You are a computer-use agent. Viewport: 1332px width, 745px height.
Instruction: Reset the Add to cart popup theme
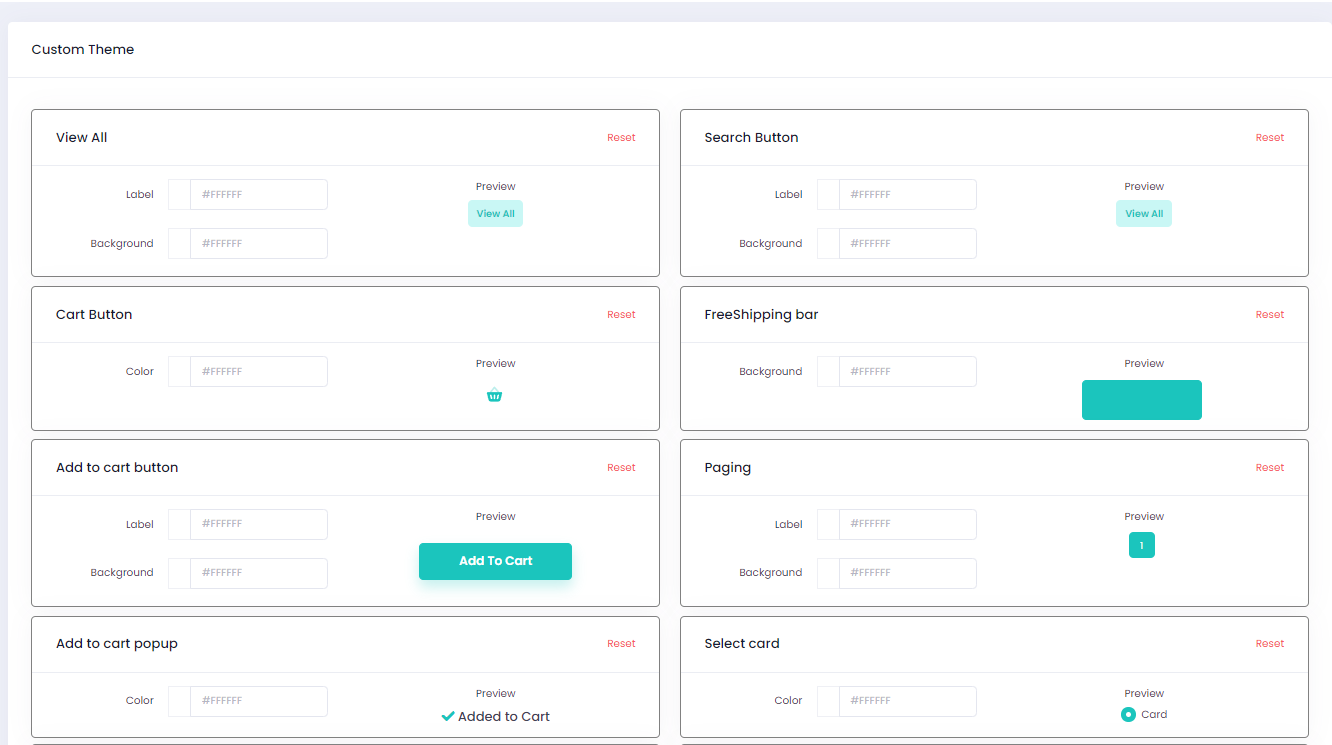pyautogui.click(x=621, y=644)
